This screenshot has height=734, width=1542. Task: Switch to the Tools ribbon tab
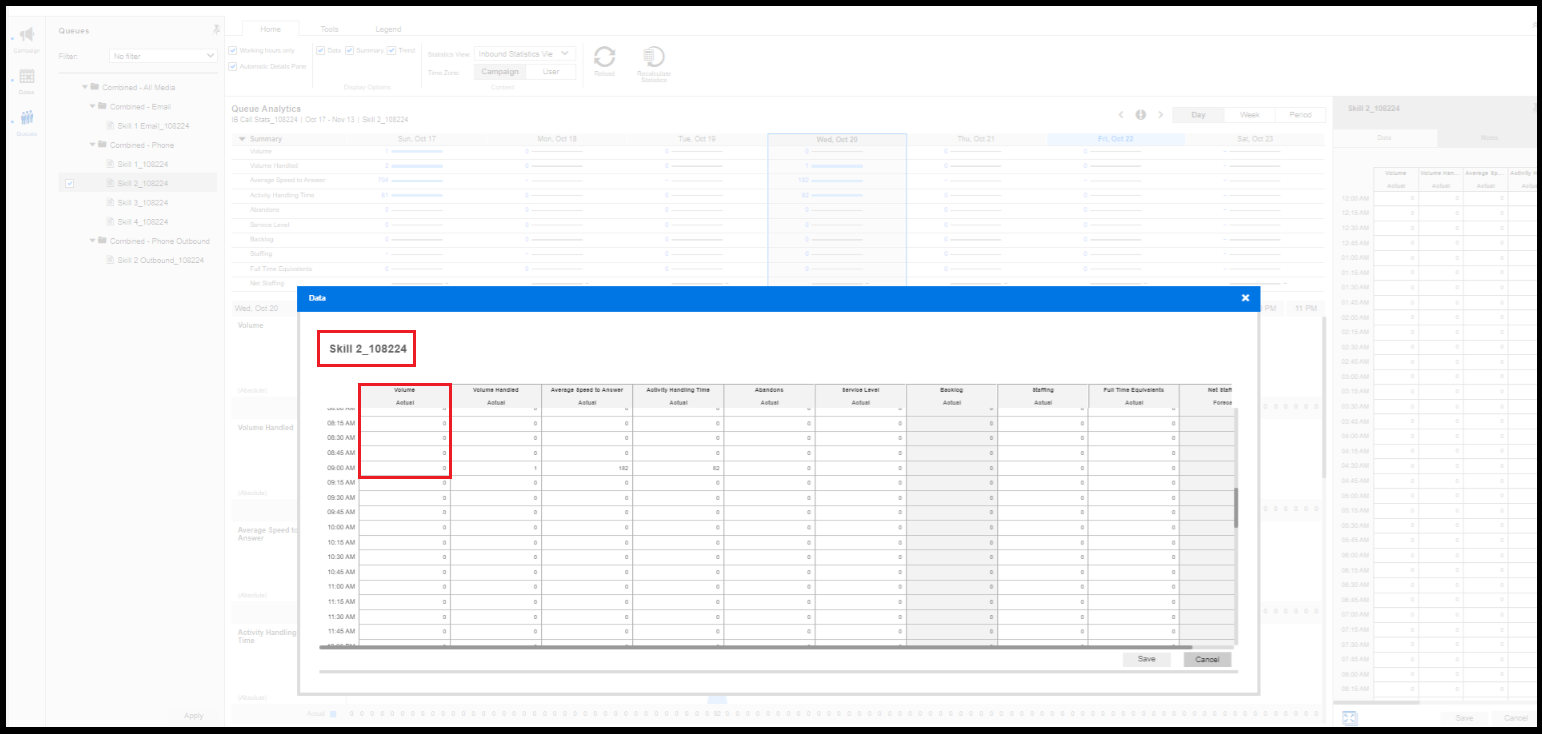point(330,30)
